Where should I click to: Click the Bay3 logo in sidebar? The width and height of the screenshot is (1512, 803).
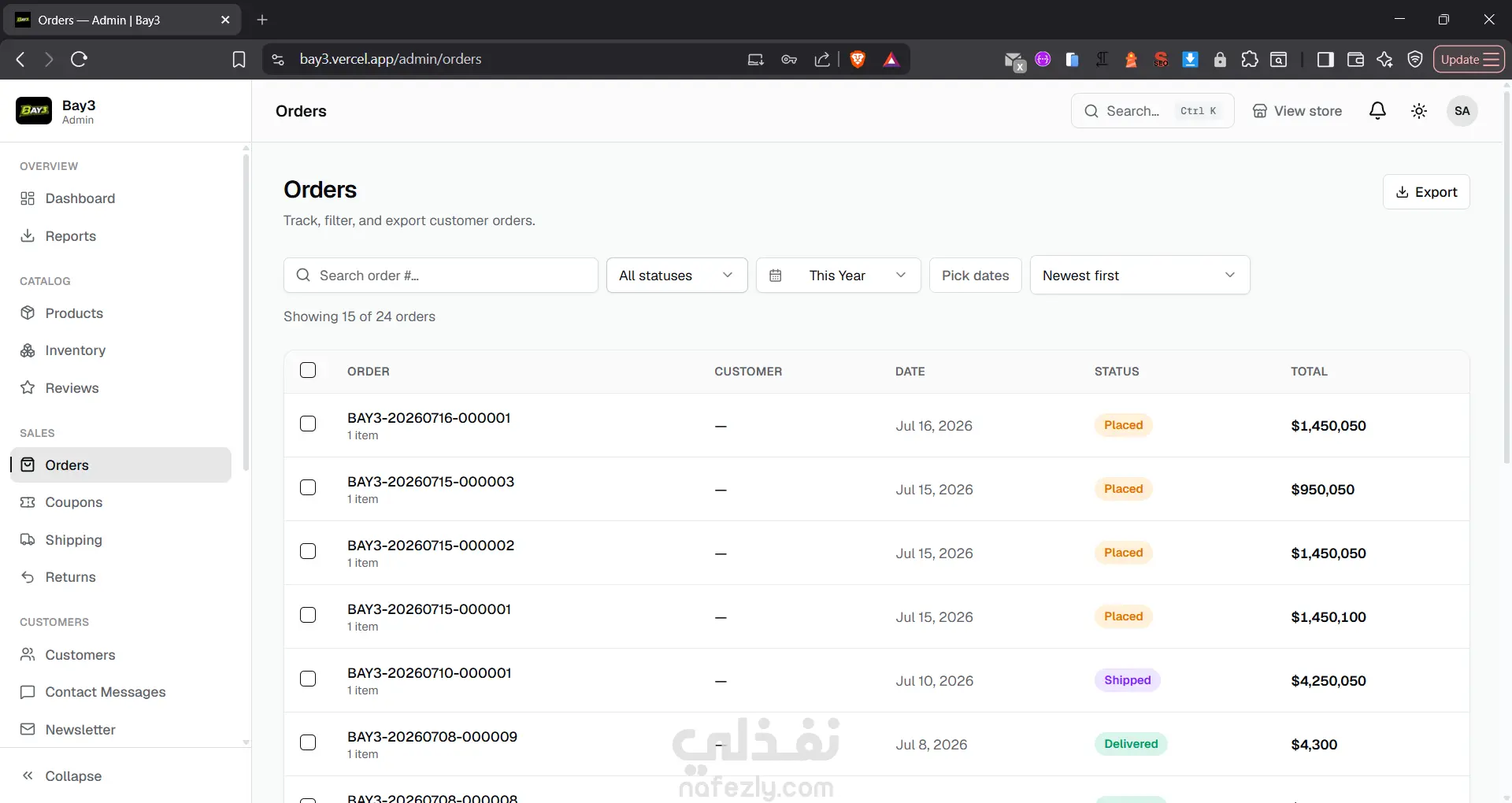coord(34,111)
